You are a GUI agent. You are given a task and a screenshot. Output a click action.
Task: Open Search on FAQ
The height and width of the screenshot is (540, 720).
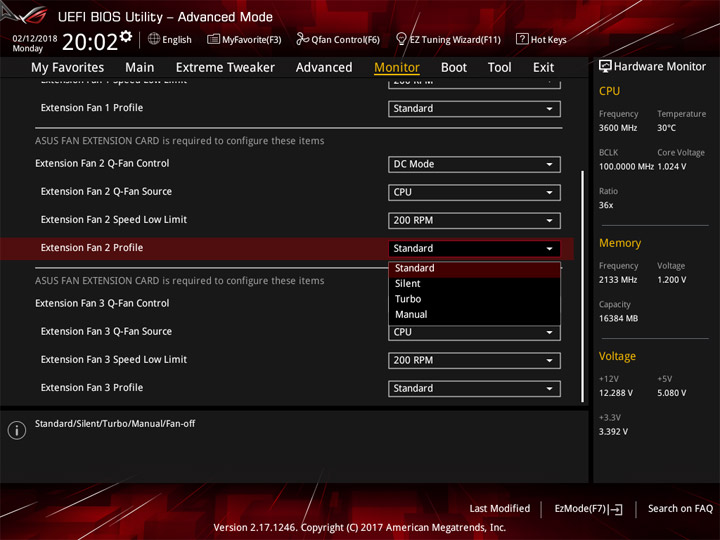[681, 508]
